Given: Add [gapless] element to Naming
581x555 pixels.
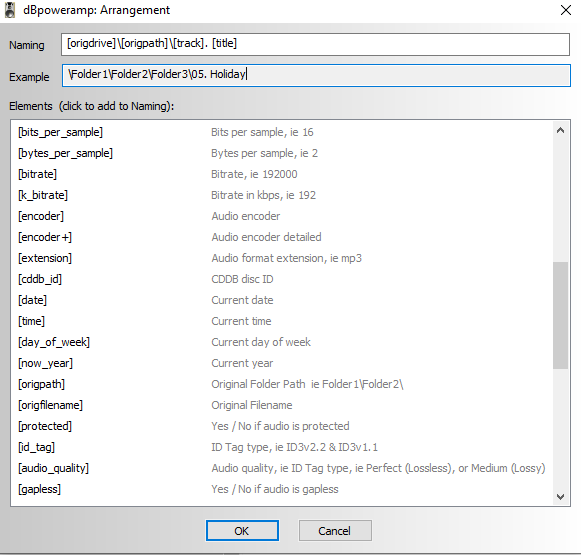Looking at the screenshot, I should (x=39, y=489).
